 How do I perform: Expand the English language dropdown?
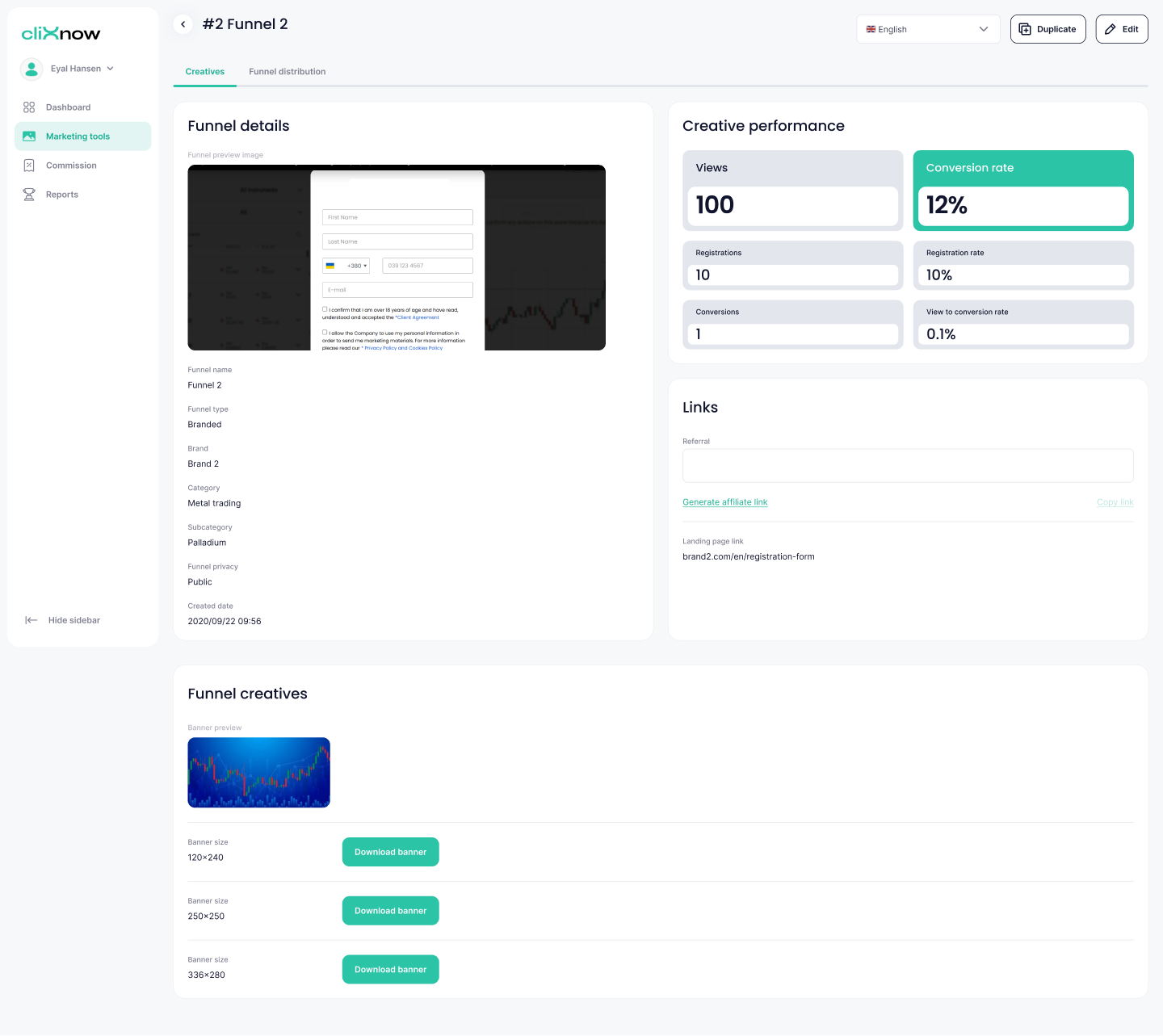pos(928,29)
